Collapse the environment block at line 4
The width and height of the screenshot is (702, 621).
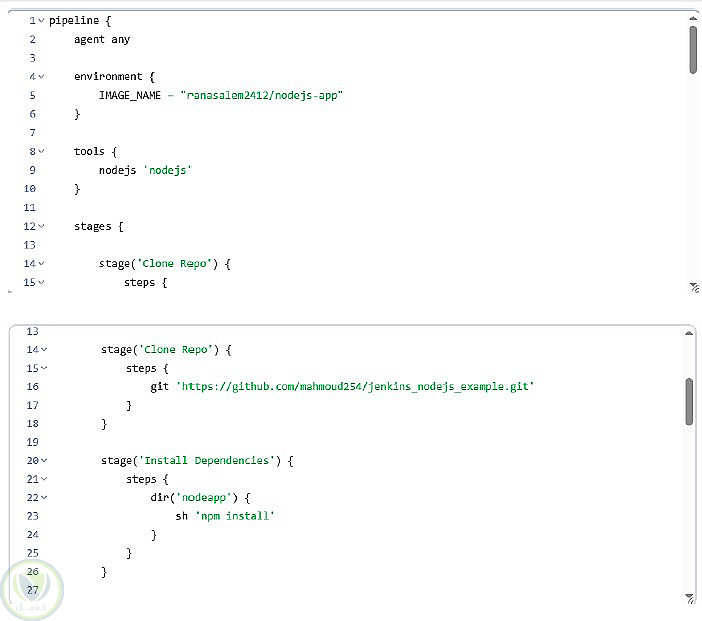[x=41, y=77]
